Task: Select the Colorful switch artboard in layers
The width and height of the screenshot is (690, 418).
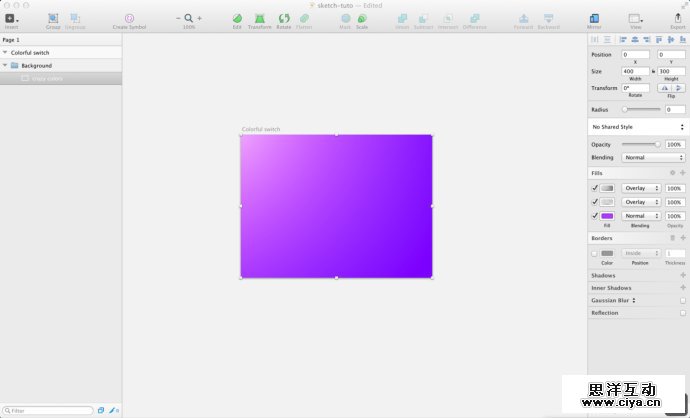Action: [30, 52]
